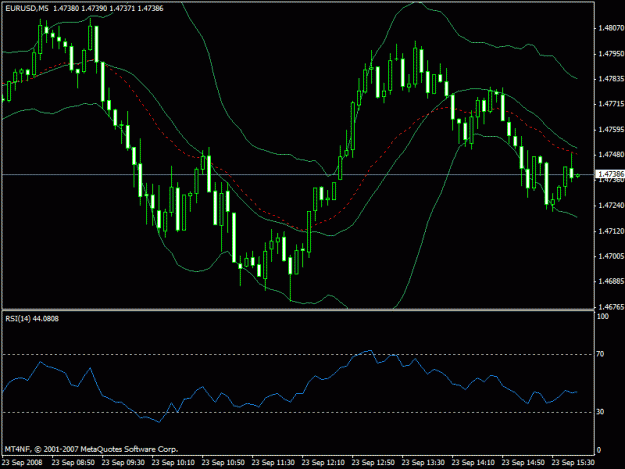
Task: Click the time label 23 Sep 08:50
Action: point(73,462)
